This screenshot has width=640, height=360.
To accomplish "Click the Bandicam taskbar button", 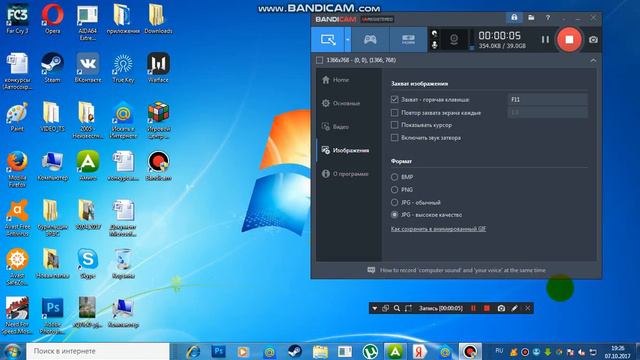I will point(469,351).
